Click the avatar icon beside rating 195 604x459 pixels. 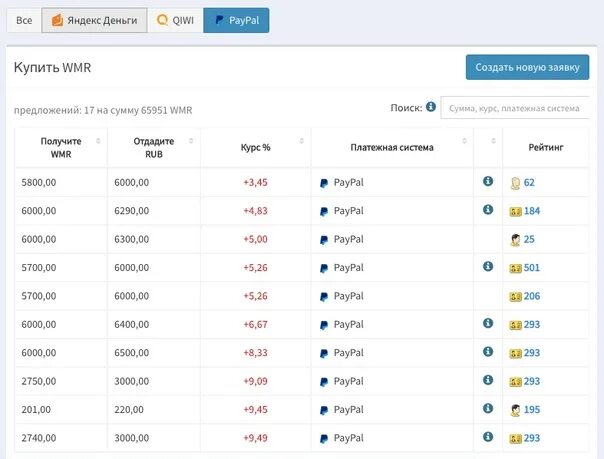[x=515, y=410]
